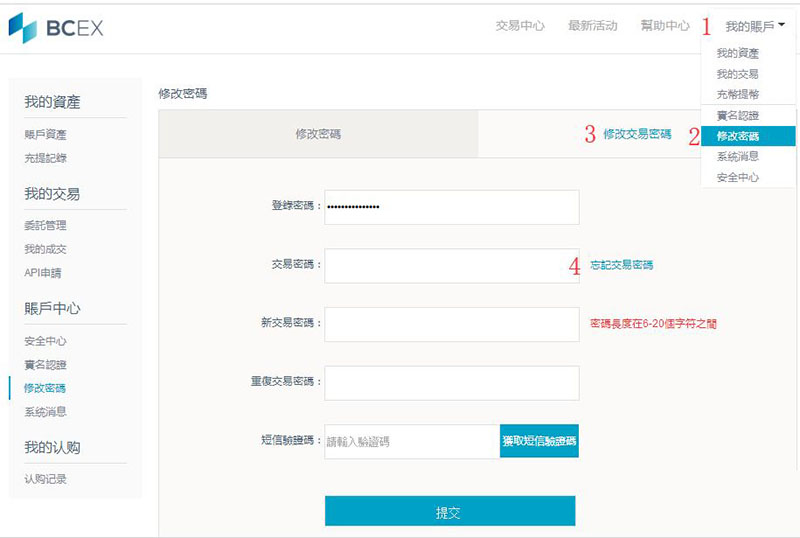Switch to the 修改密碼 tab

[318, 134]
